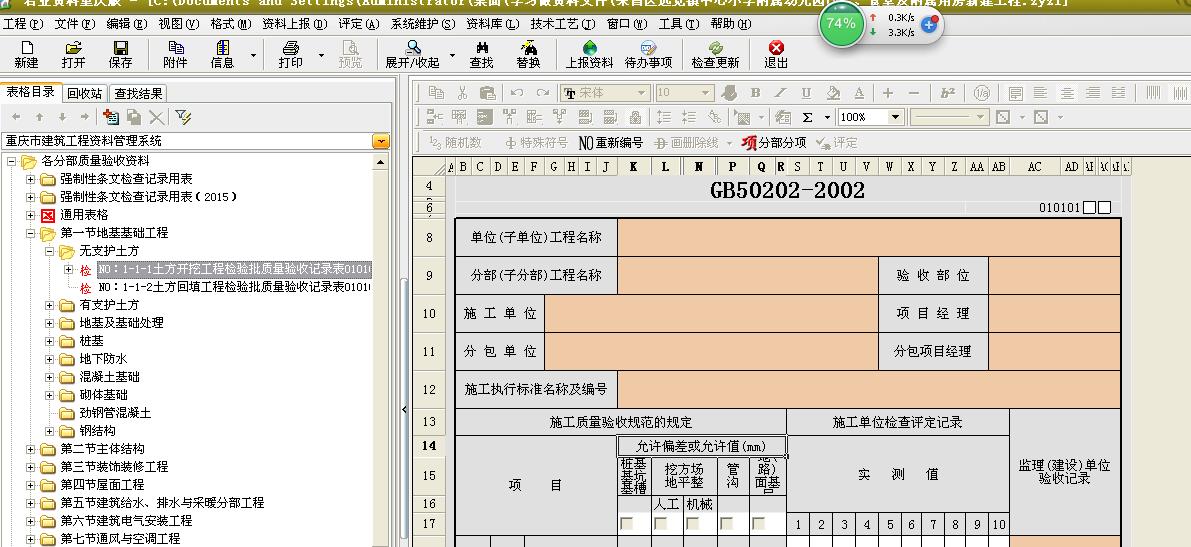Open the 100% zoom dropdown
Viewport: 1191px width, 547px height.
[x=895, y=117]
